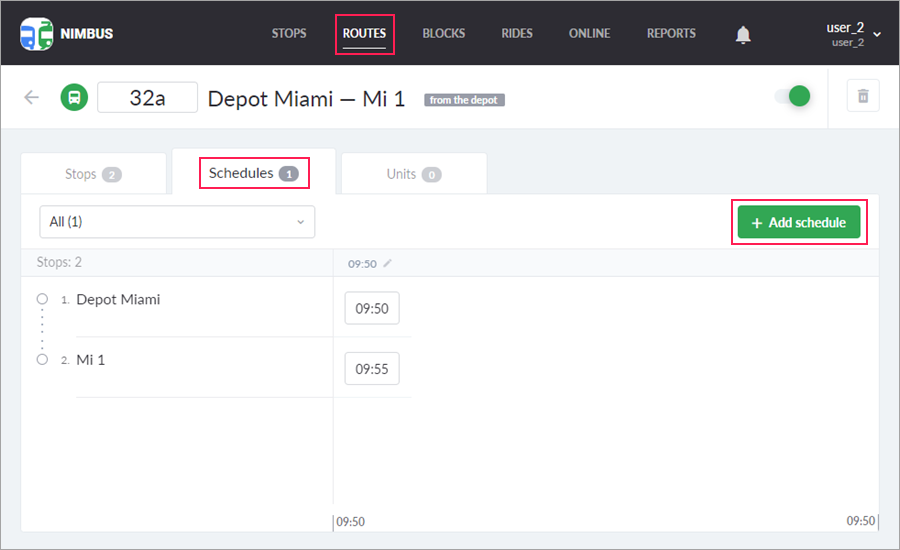Click the Mi 1 stop circle marker
This screenshot has width=900, height=550.
click(x=42, y=359)
